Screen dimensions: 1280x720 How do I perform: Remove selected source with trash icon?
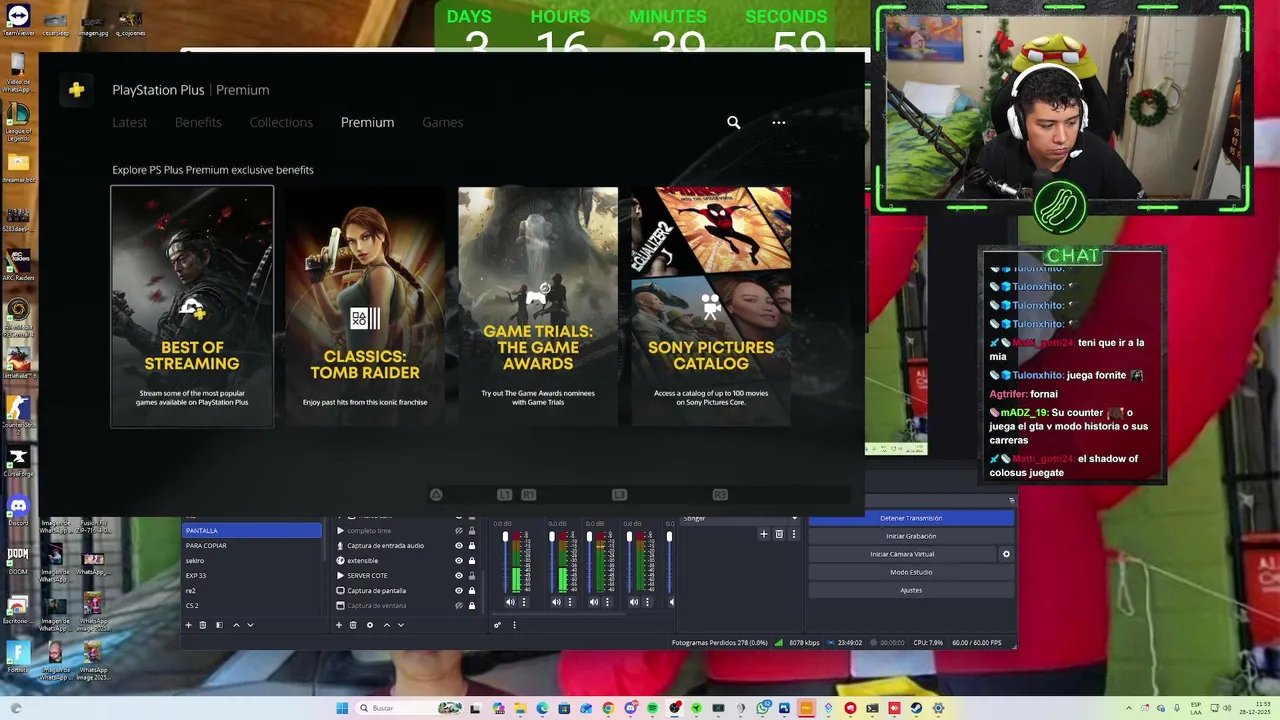point(353,625)
